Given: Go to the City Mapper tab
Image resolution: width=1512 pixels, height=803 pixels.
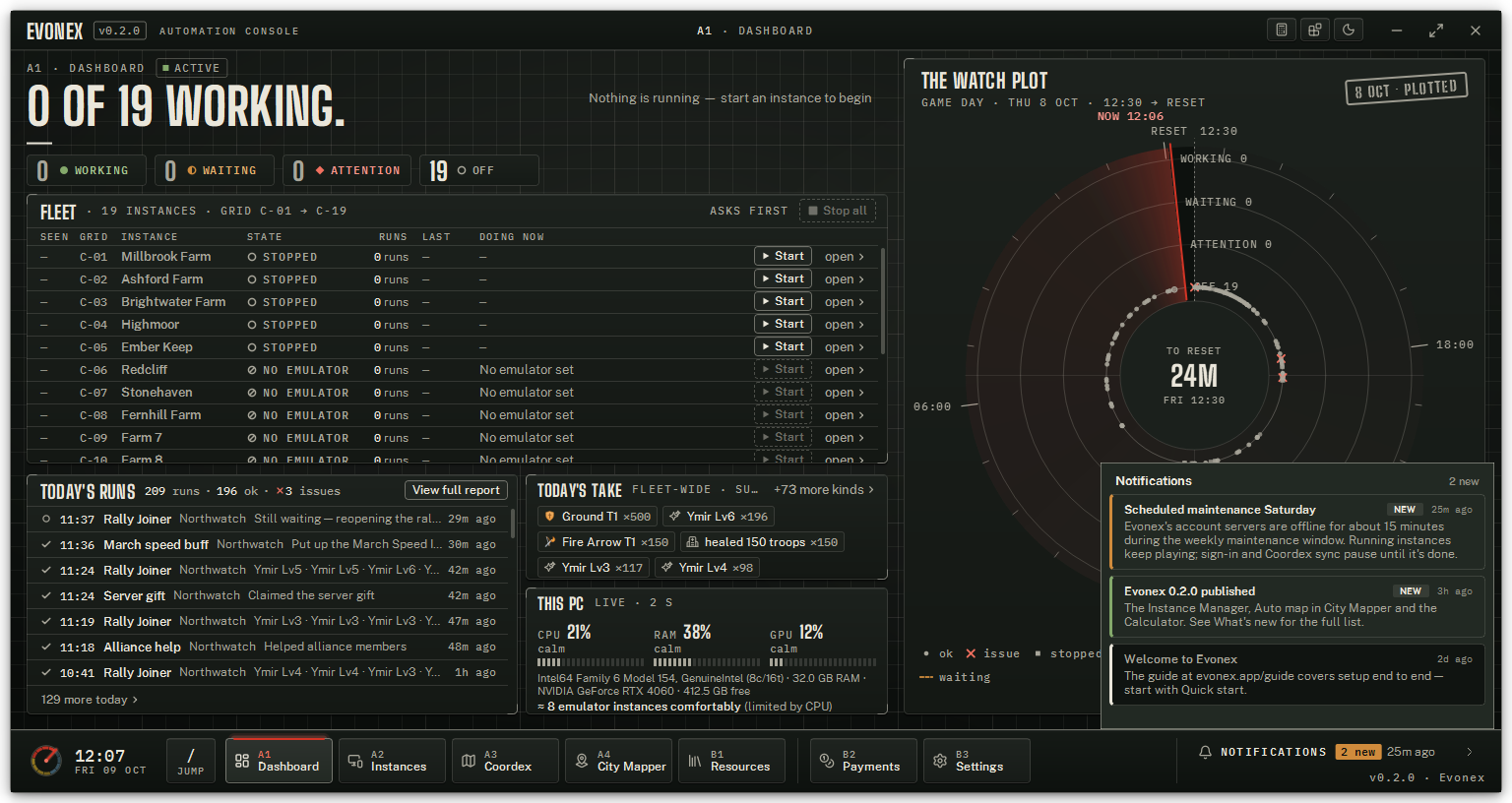Looking at the screenshot, I should tap(619, 762).
